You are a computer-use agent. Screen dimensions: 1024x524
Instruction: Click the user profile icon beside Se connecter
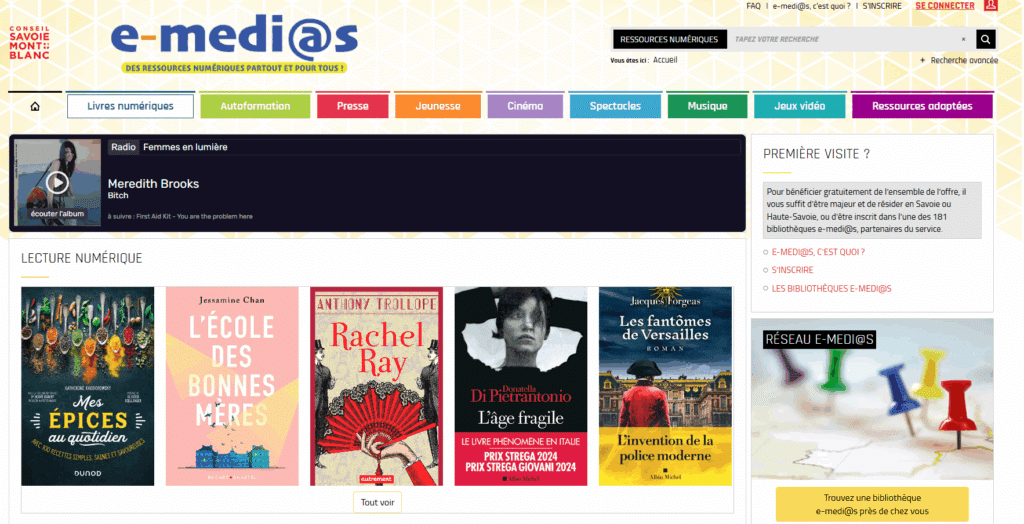[x=991, y=5]
